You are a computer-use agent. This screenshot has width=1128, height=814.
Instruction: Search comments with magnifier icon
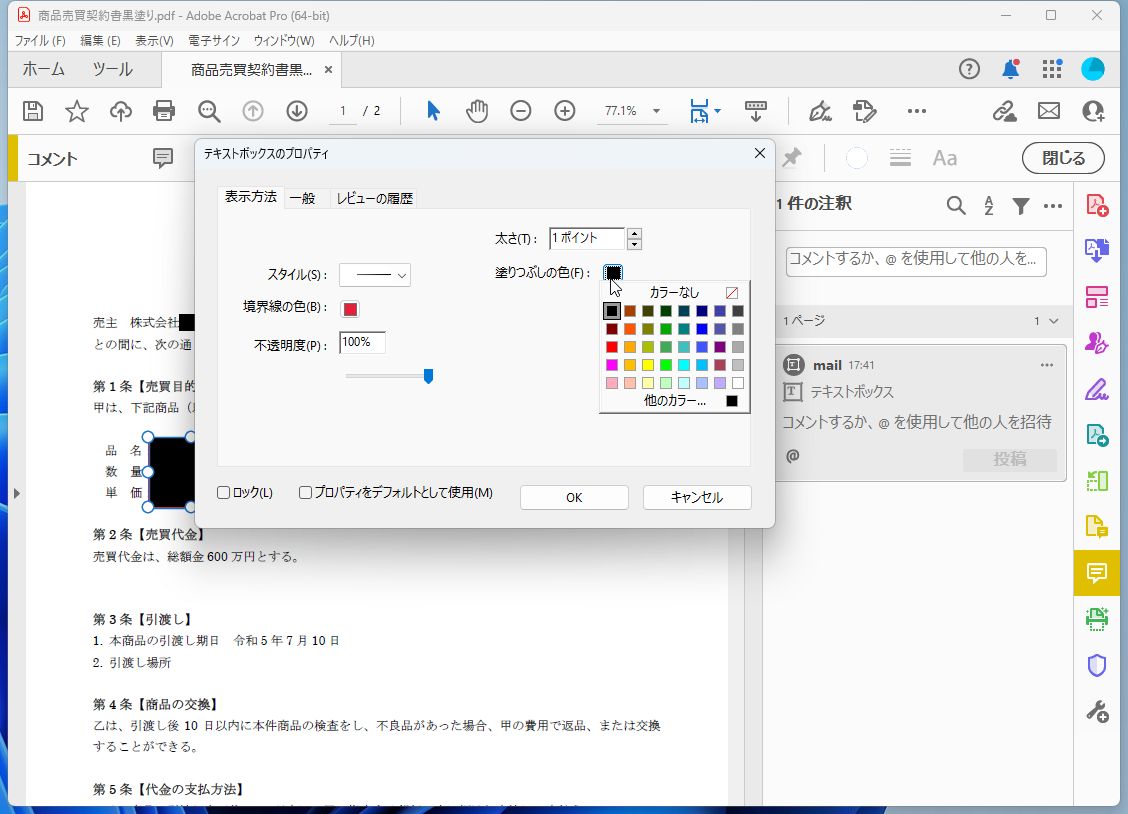956,206
